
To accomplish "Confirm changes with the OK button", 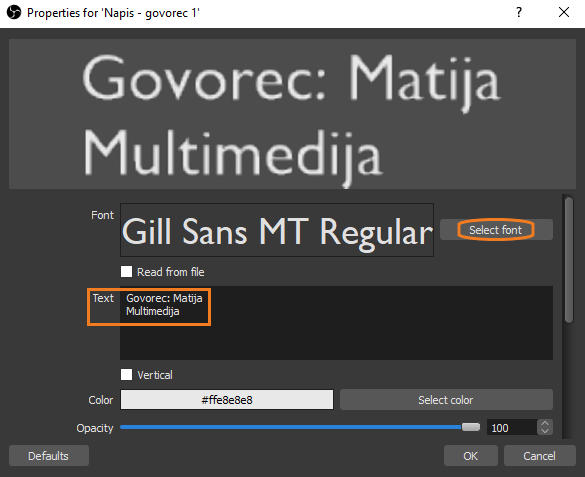I will point(470,455).
